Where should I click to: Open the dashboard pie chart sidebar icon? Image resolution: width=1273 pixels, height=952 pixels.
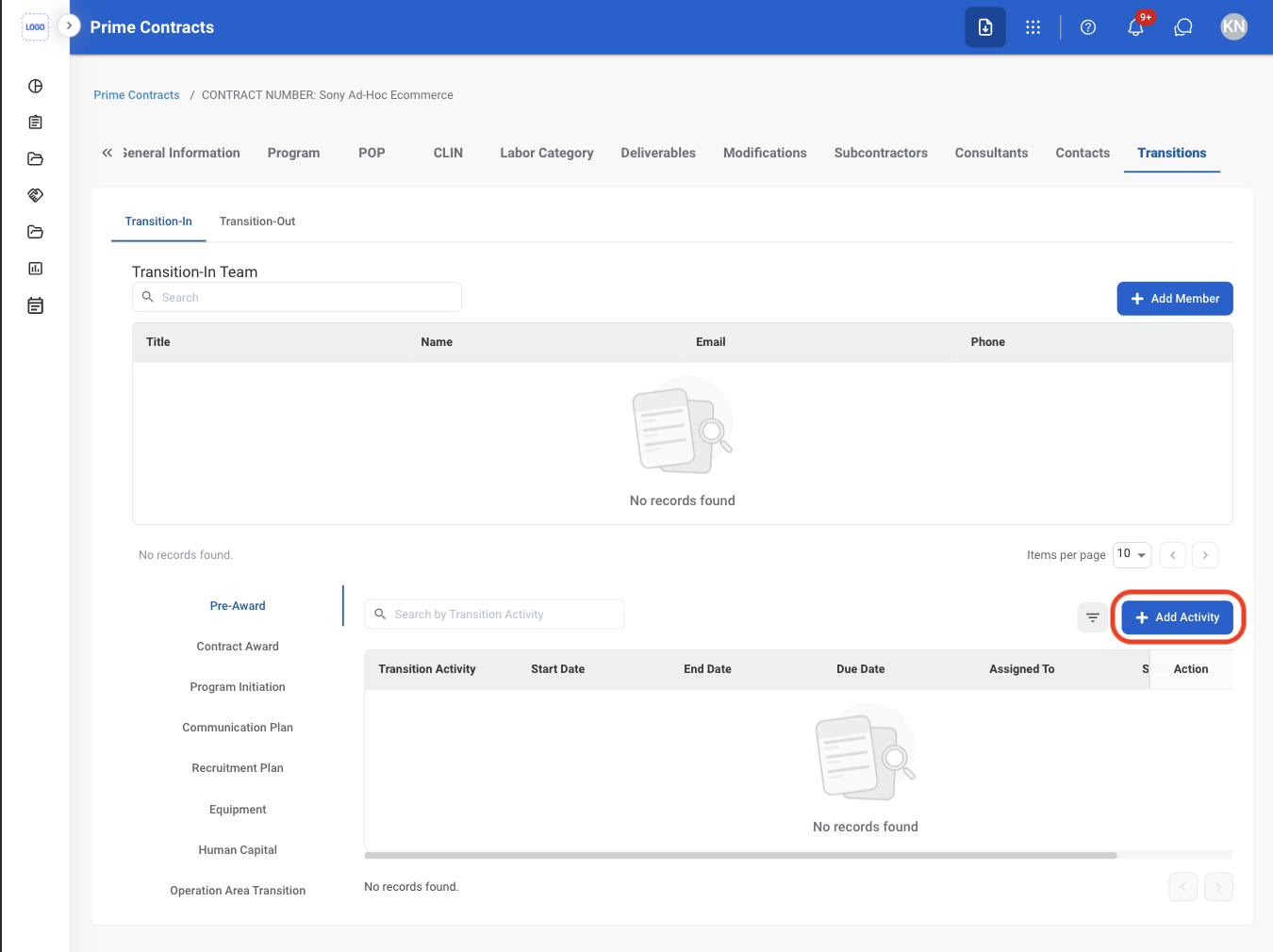coord(35,86)
